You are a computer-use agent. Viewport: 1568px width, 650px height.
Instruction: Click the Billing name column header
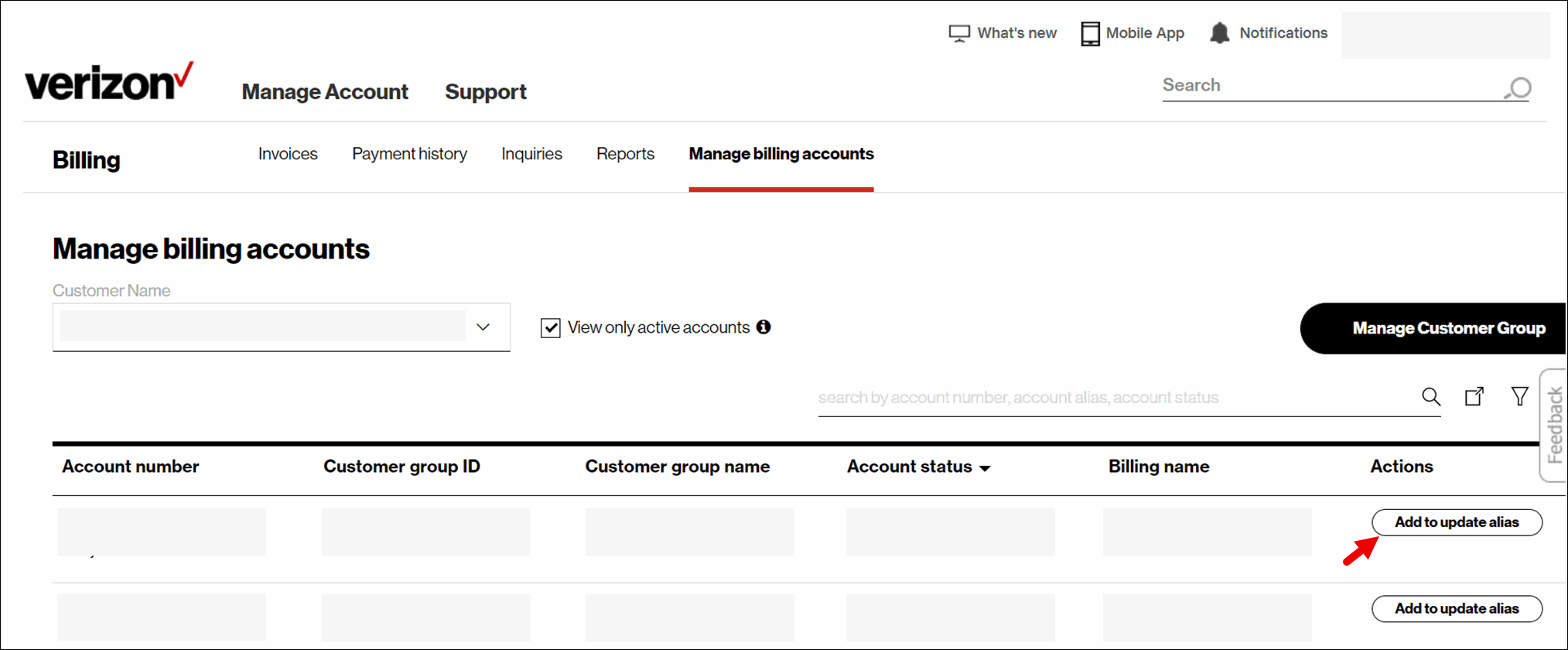[x=1159, y=467]
